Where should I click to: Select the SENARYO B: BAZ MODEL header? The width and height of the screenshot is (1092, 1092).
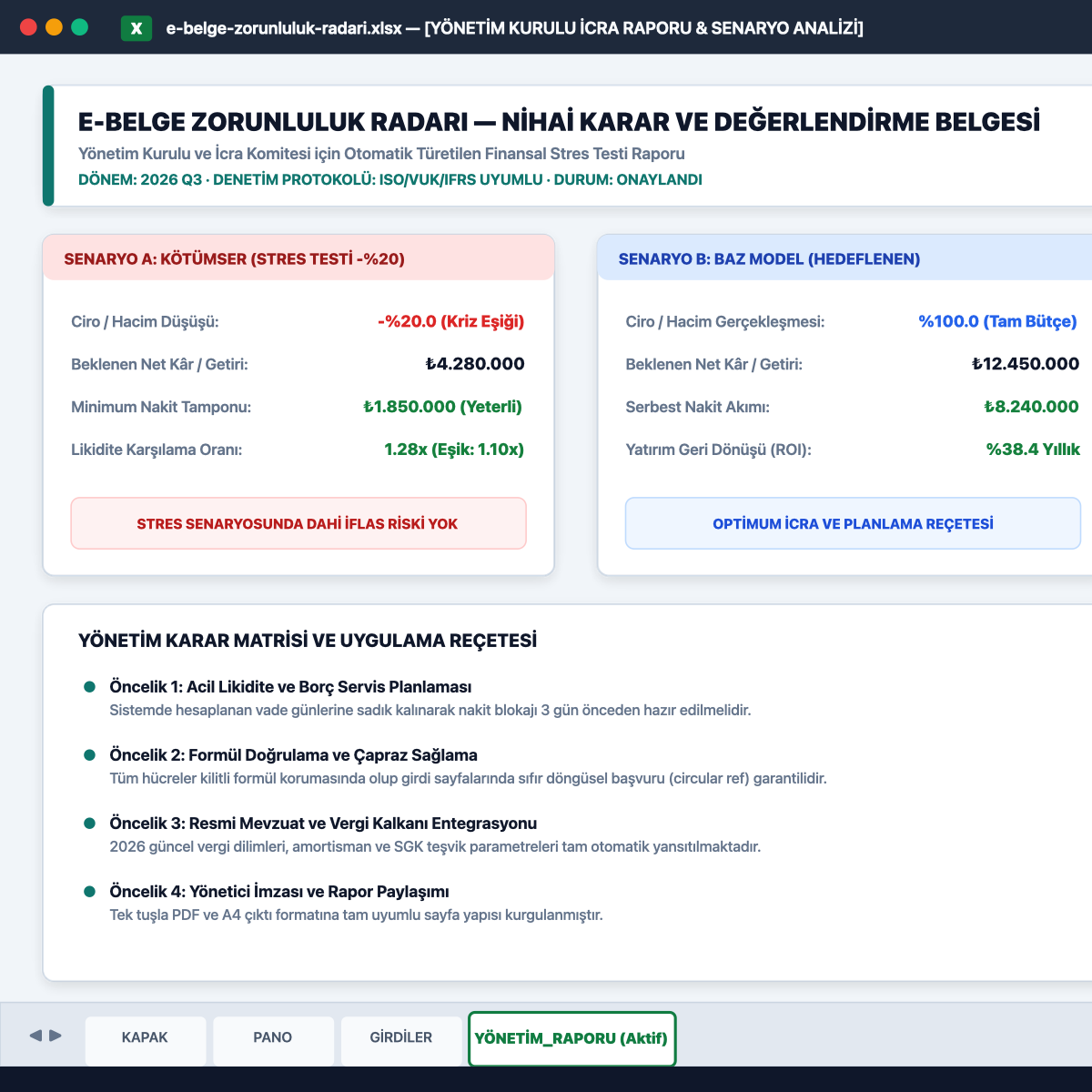(844, 258)
